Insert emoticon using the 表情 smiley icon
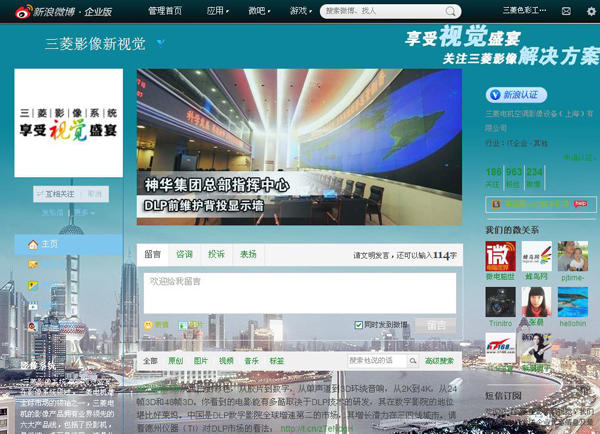Viewport: 600px width, 434px height. (149, 325)
